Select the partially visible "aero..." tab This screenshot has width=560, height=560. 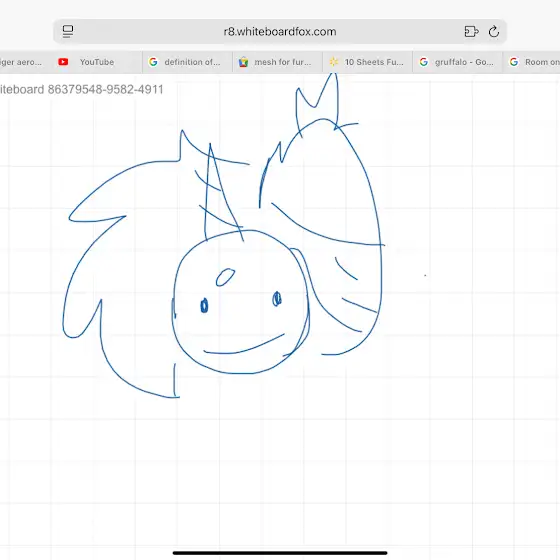[x=26, y=62]
